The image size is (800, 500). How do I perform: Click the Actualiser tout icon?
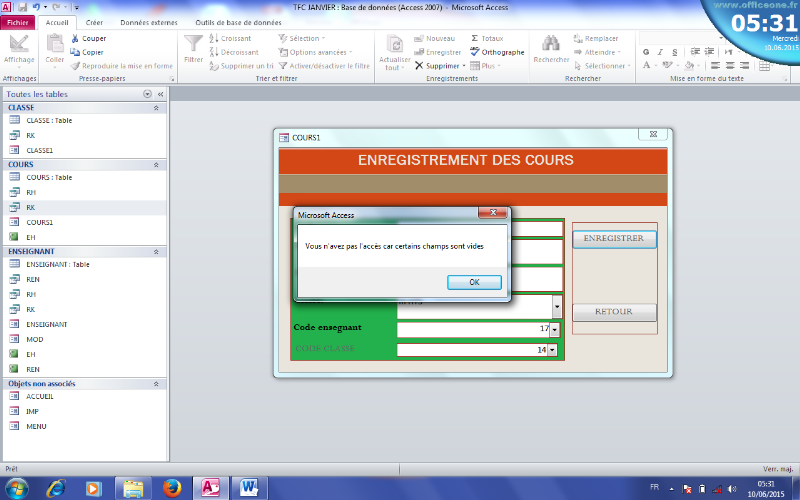pos(394,45)
